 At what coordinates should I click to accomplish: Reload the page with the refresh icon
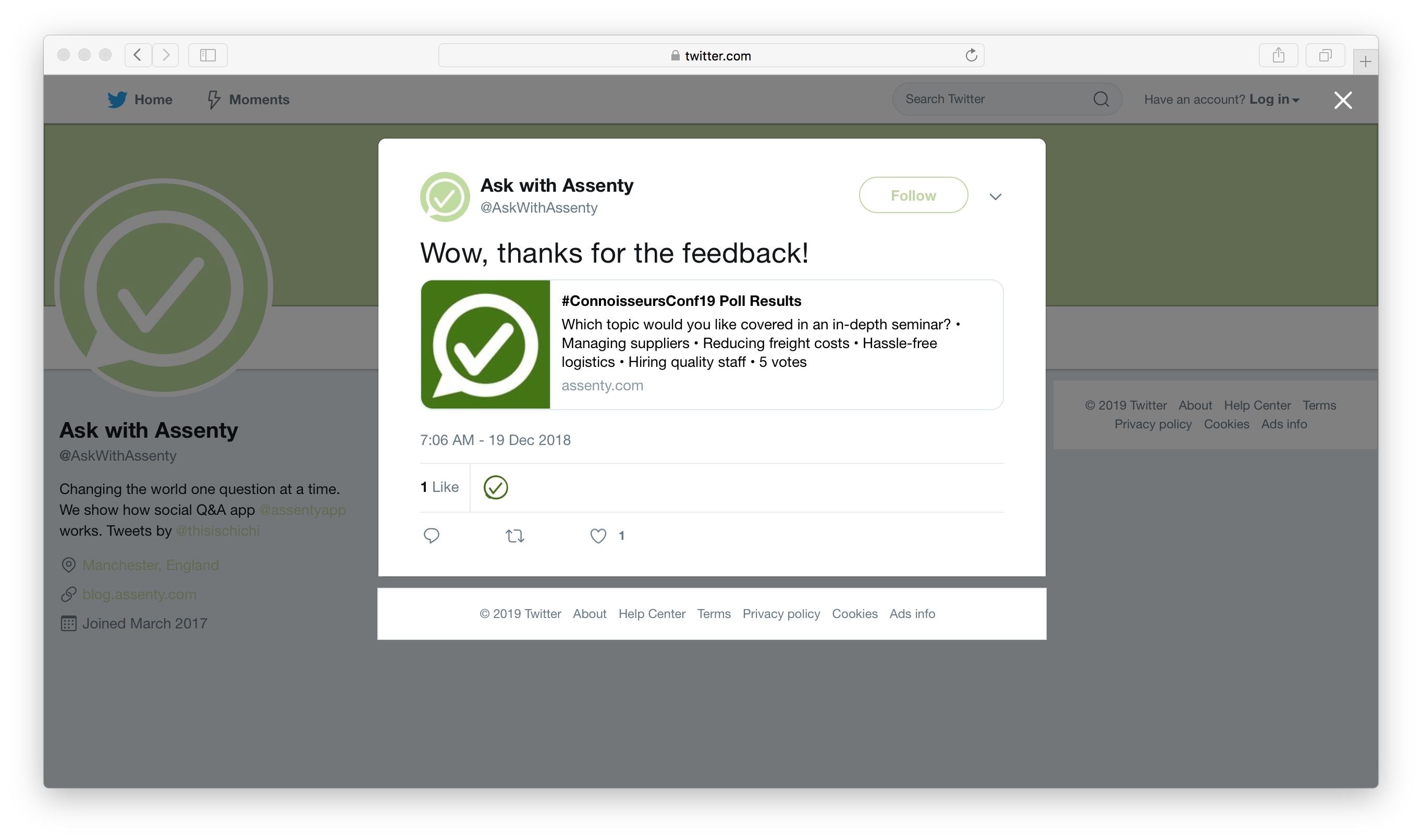972,55
